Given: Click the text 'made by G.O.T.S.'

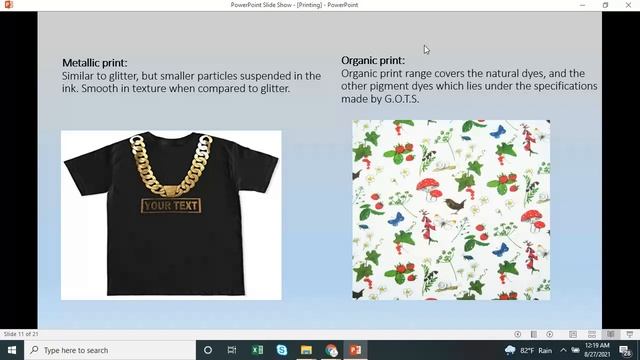Looking at the screenshot, I should point(380,99).
